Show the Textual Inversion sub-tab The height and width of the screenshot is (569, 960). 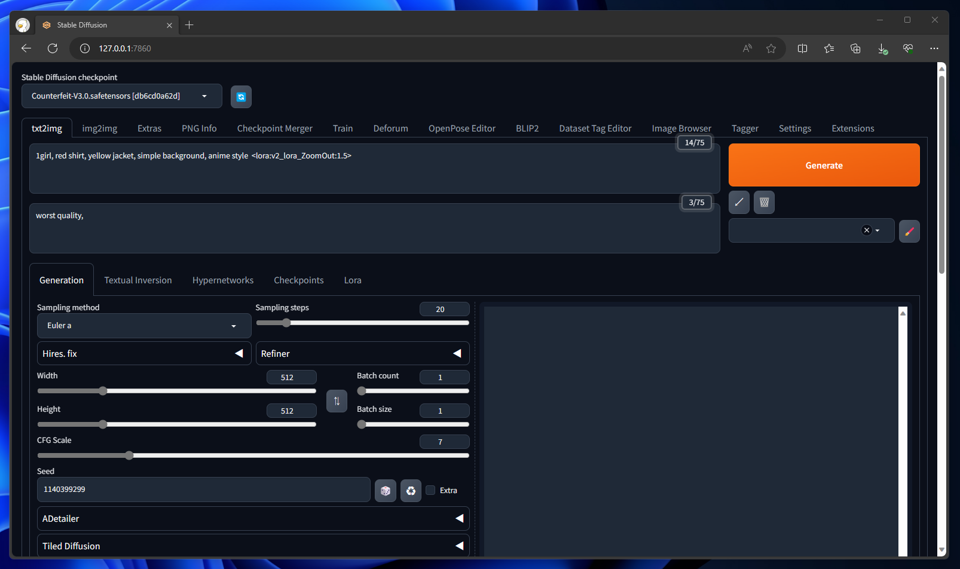coord(138,280)
